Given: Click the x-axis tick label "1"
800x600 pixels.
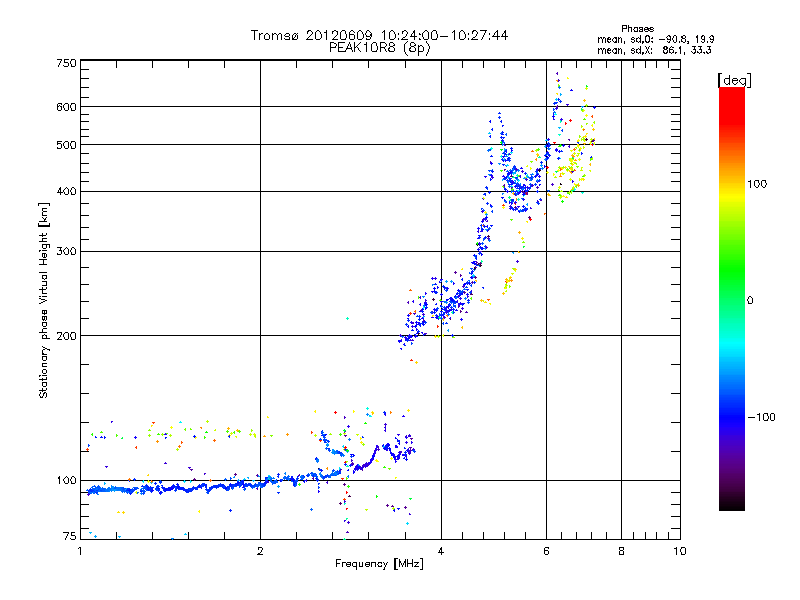Looking at the screenshot, I should [x=80, y=551].
